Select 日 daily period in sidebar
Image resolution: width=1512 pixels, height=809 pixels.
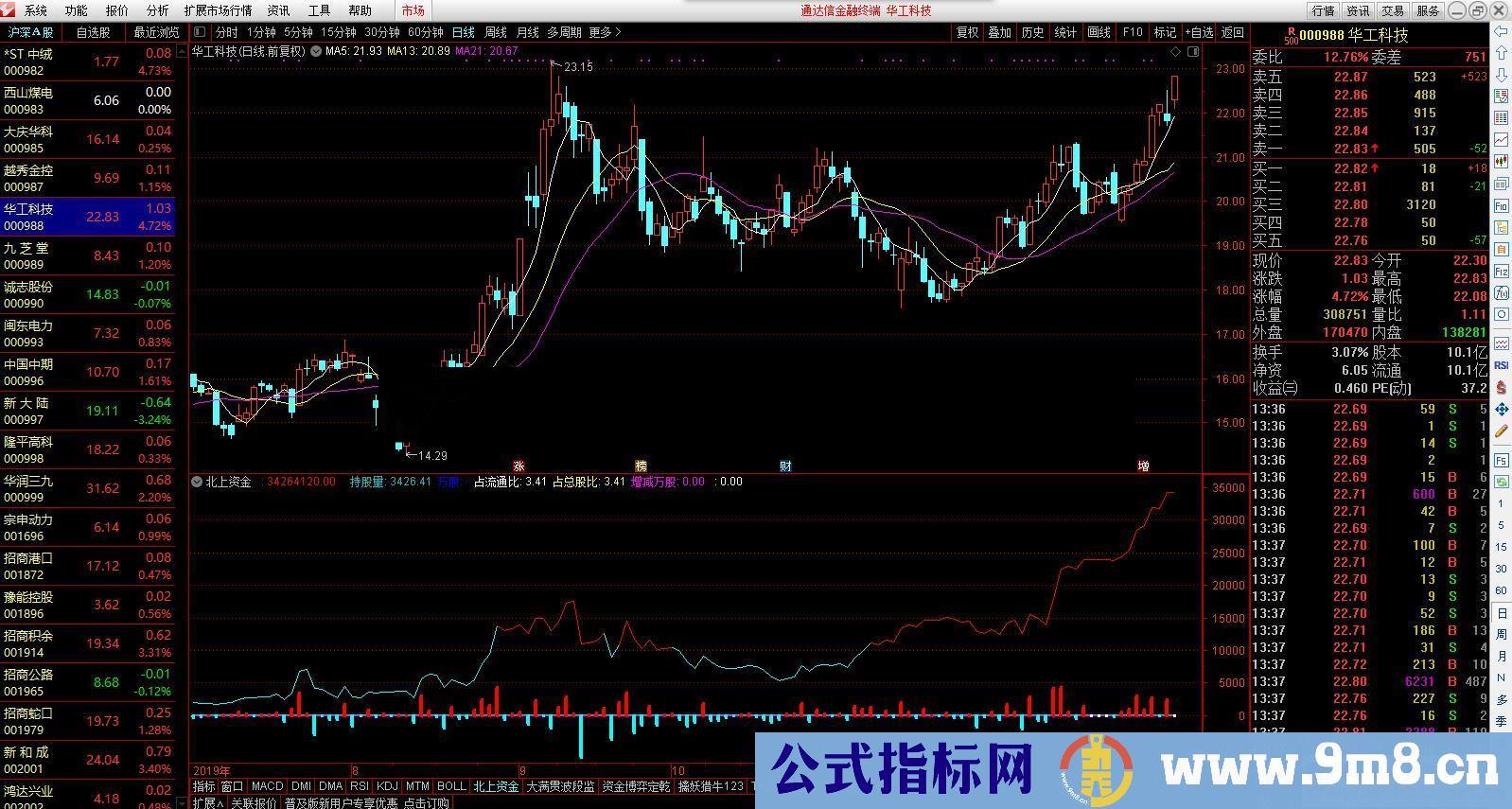click(1501, 613)
